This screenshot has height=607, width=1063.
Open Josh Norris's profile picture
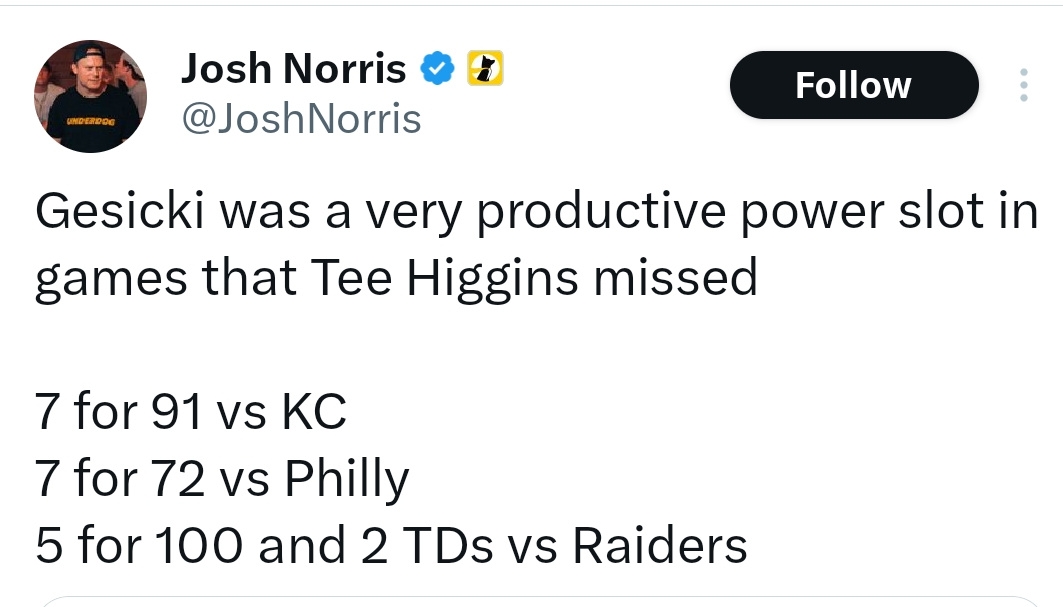90,96
